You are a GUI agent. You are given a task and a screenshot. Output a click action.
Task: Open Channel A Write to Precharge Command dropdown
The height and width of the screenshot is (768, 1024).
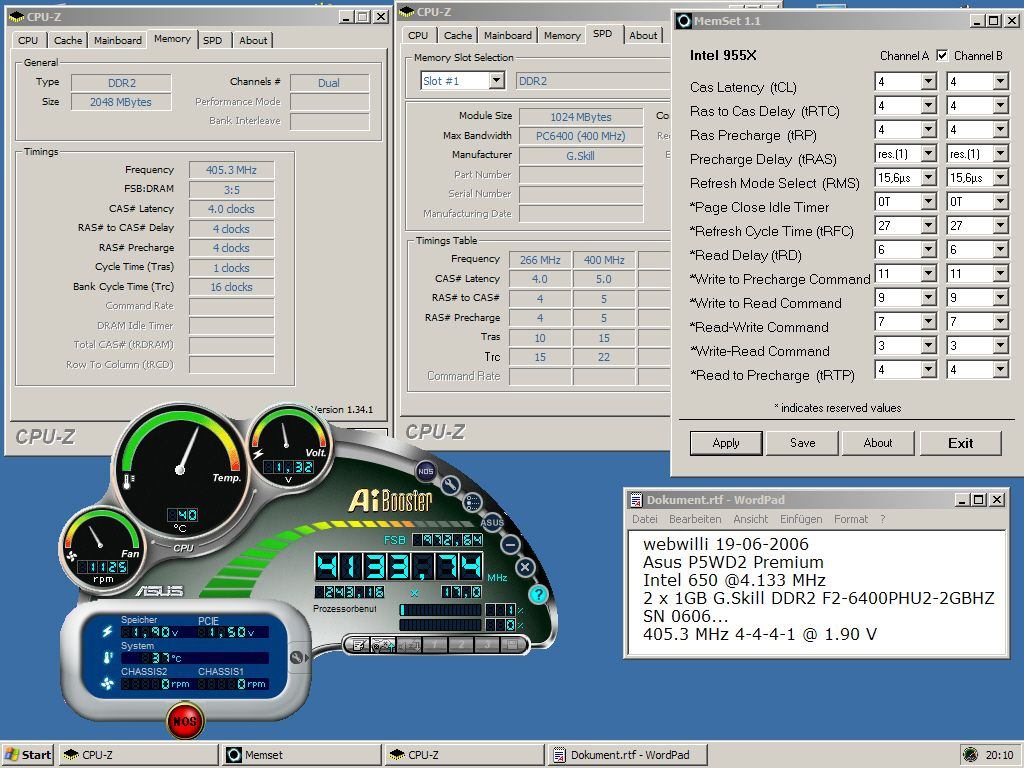point(929,274)
